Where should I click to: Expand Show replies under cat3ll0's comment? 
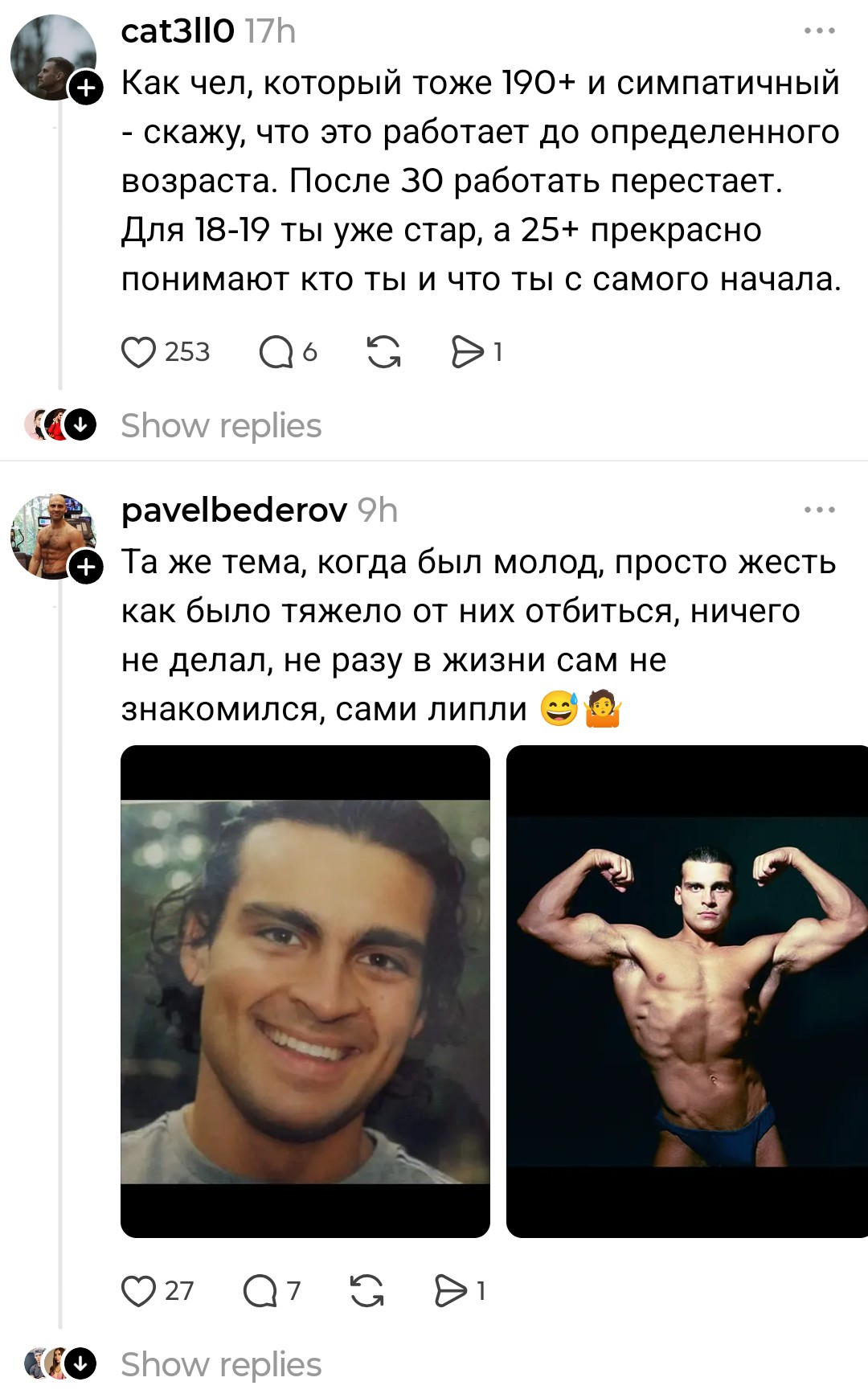coord(221,425)
